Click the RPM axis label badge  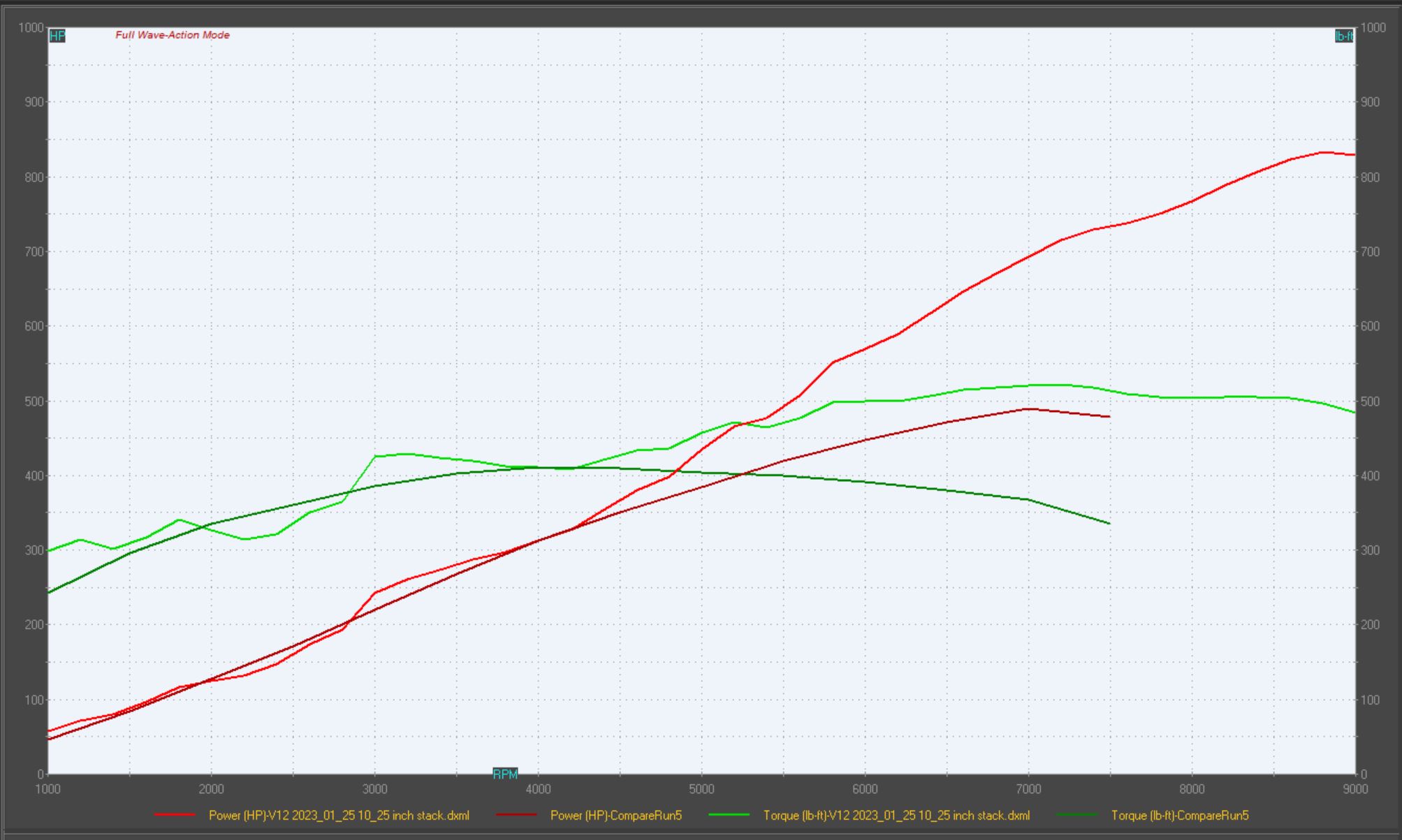point(505,774)
